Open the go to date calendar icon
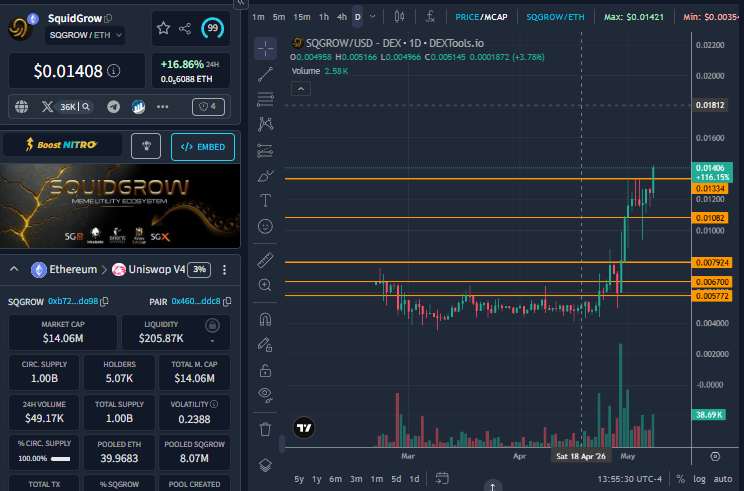 [442, 478]
